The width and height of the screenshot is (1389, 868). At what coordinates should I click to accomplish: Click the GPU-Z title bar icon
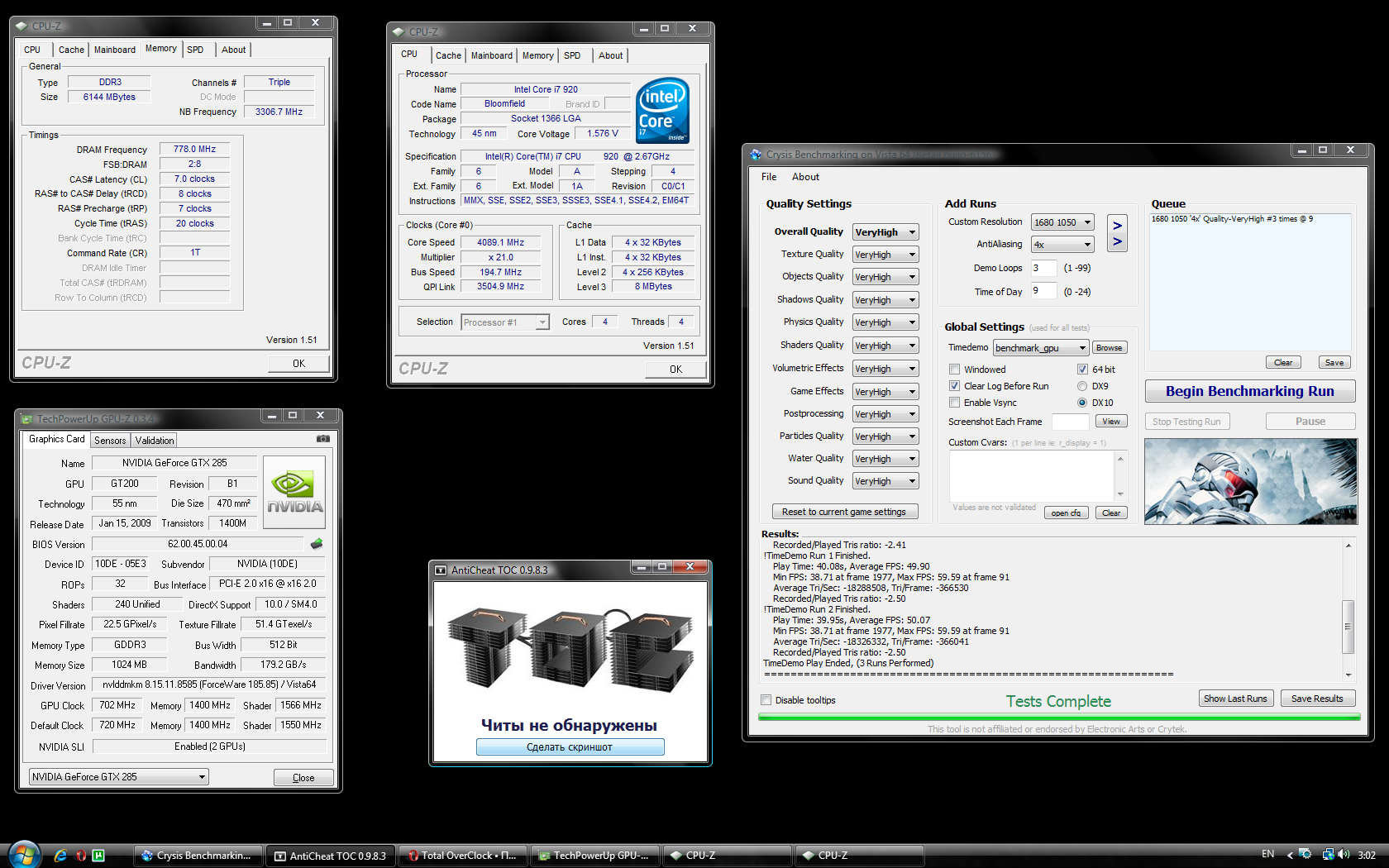coord(27,418)
